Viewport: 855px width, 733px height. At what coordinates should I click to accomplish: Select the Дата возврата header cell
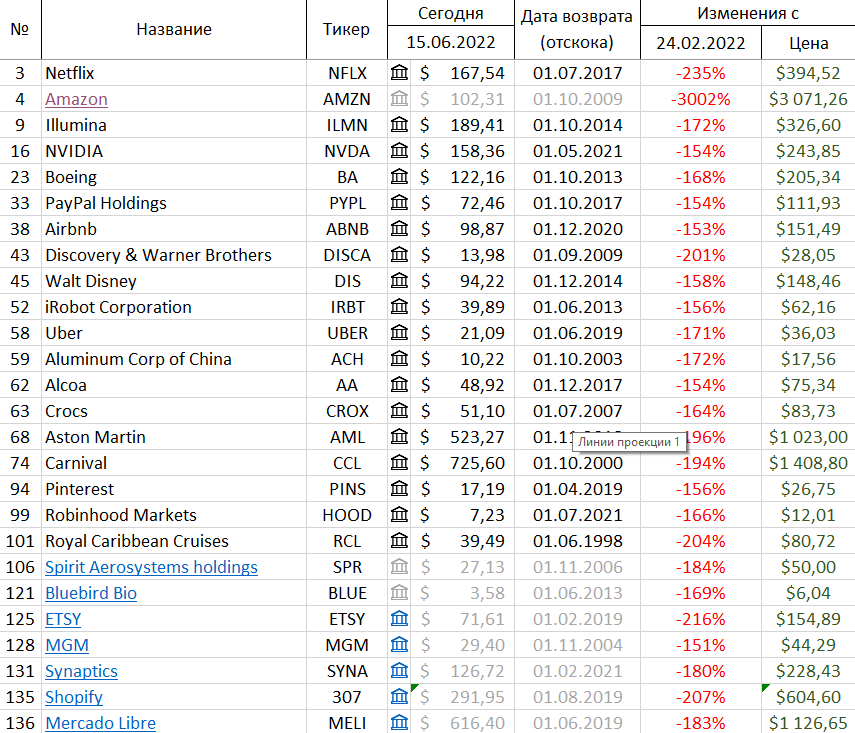577,29
